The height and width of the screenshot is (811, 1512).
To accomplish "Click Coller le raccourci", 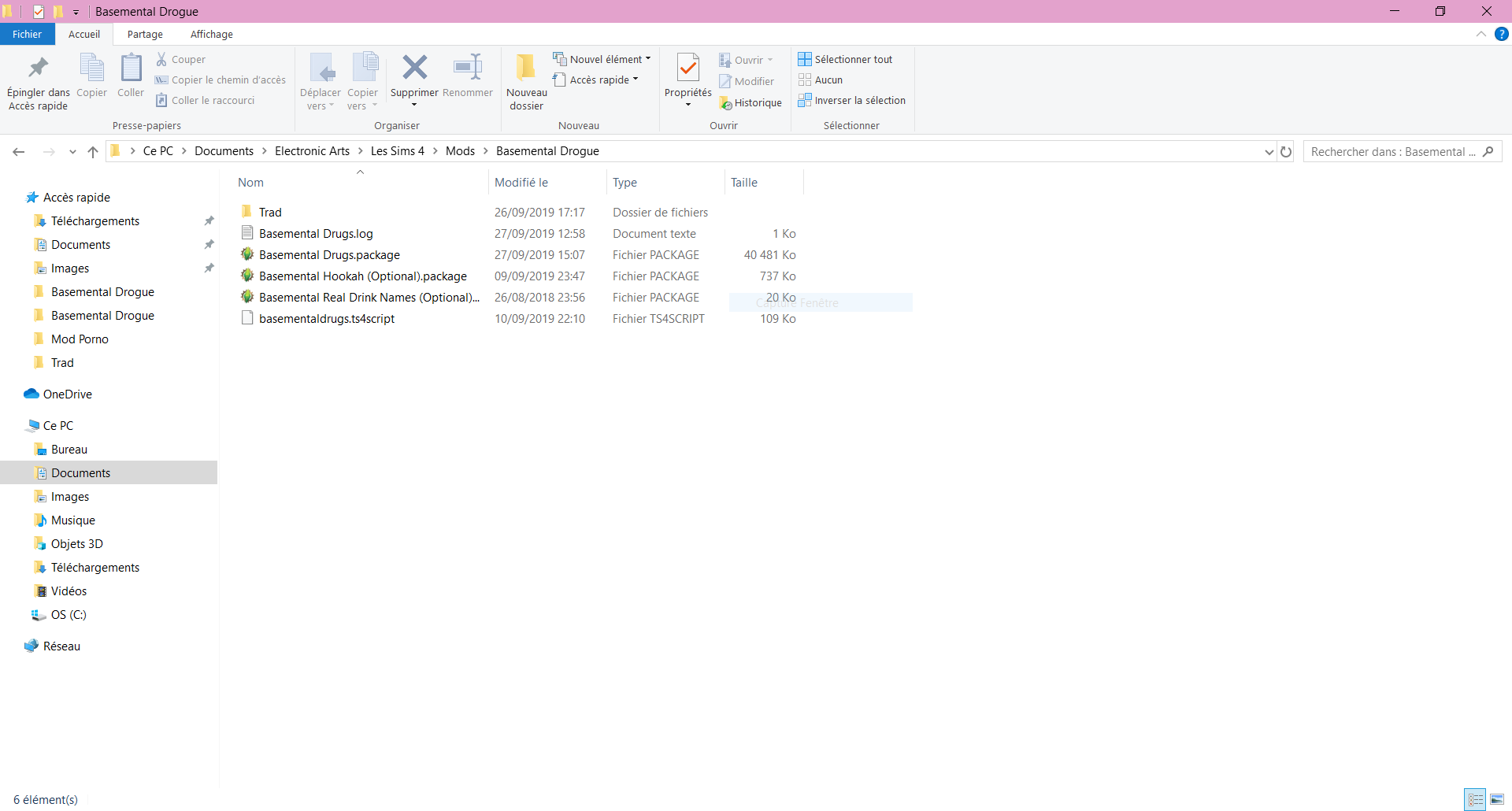I will point(205,100).
